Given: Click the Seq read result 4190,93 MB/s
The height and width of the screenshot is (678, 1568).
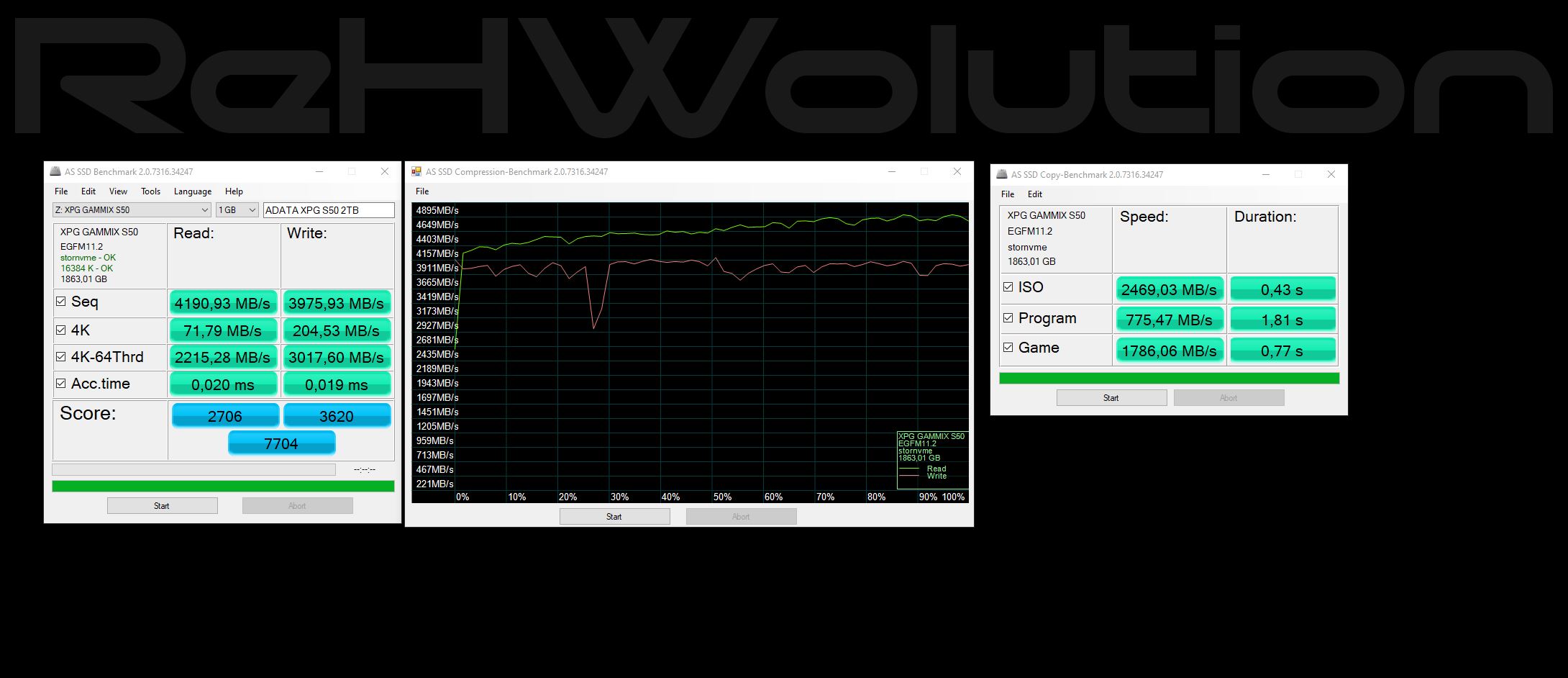Looking at the screenshot, I should click(223, 303).
